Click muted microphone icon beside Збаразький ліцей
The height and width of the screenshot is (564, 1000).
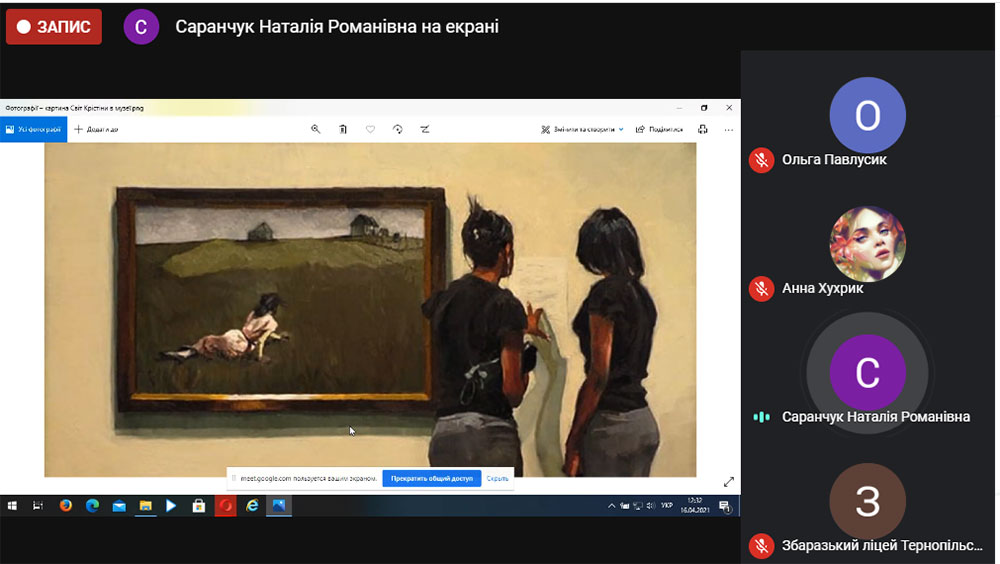761,546
